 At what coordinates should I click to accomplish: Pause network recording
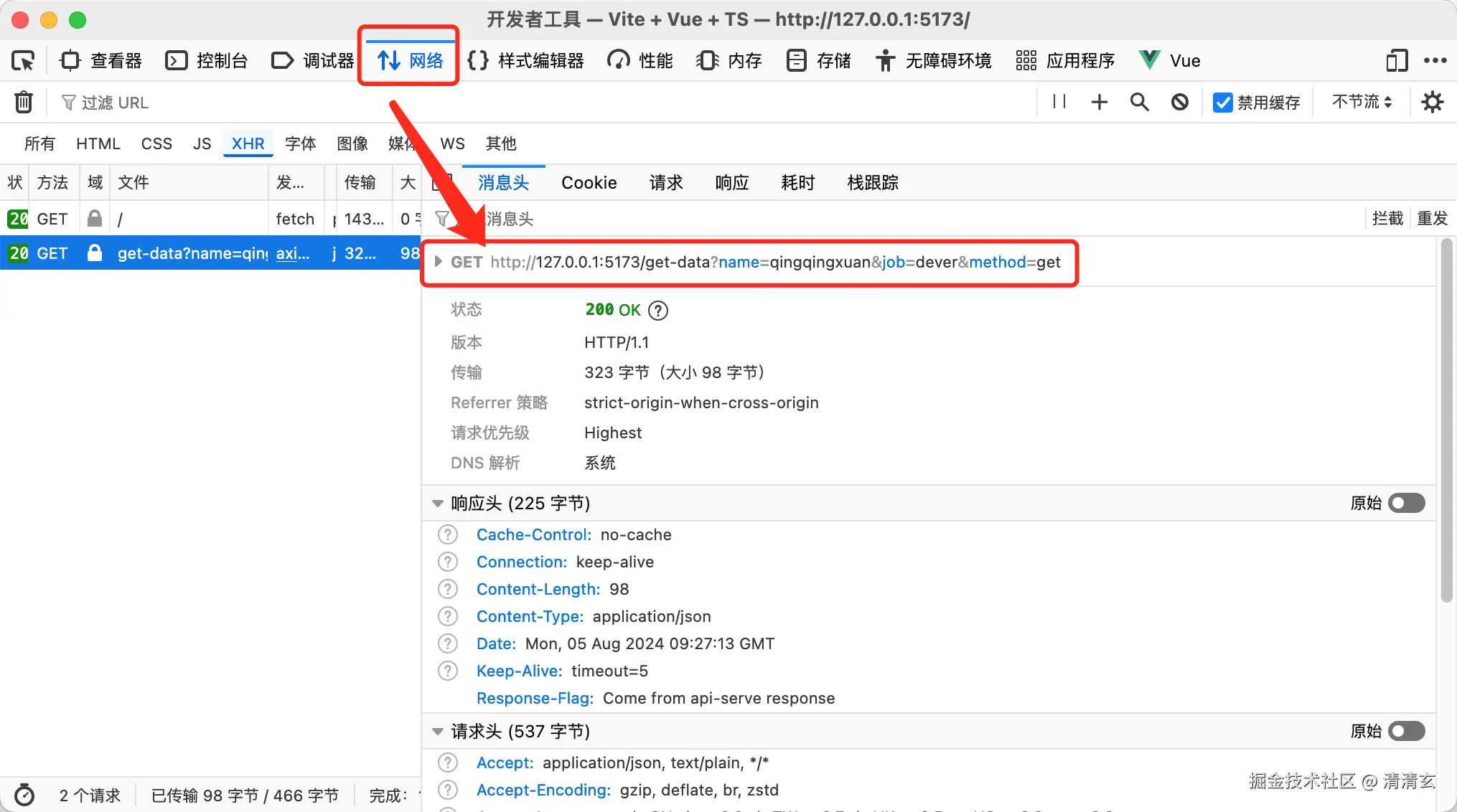click(x=1059, y=102)
